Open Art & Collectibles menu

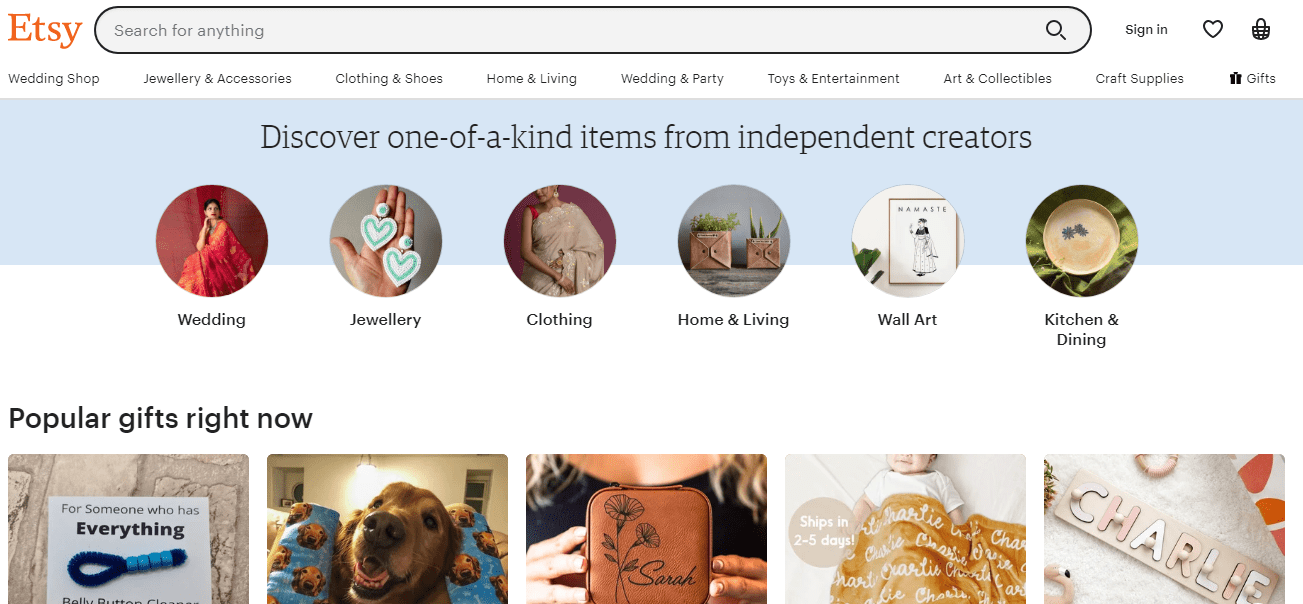tap(997, 78)
